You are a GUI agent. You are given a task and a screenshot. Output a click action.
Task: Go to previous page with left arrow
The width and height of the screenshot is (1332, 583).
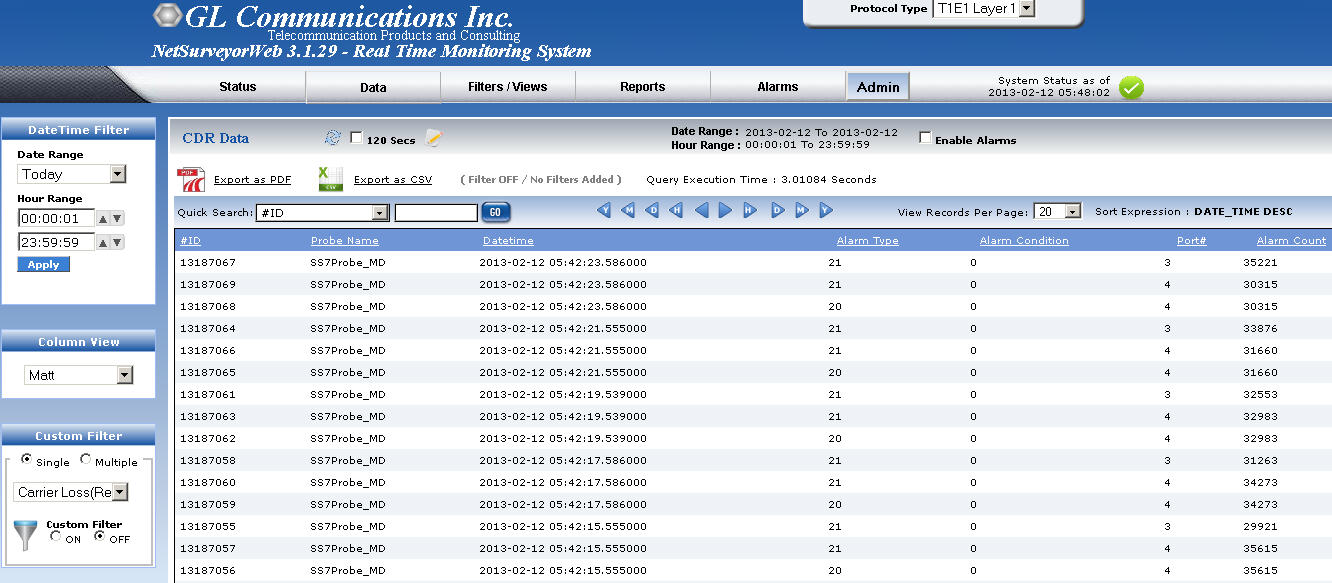click(702, 210)
